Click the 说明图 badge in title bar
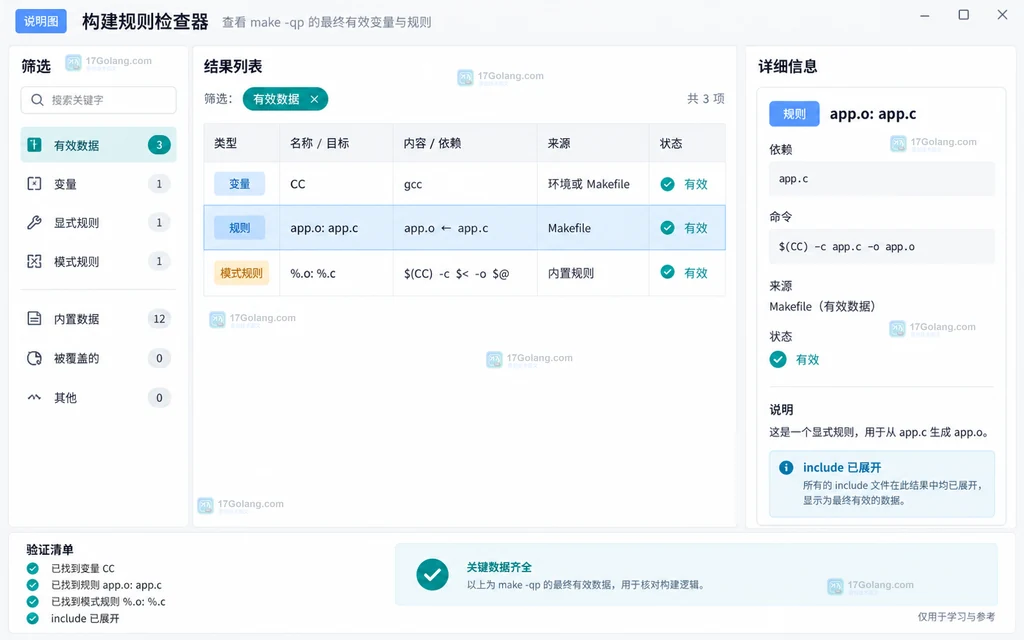 pos(41,21)
